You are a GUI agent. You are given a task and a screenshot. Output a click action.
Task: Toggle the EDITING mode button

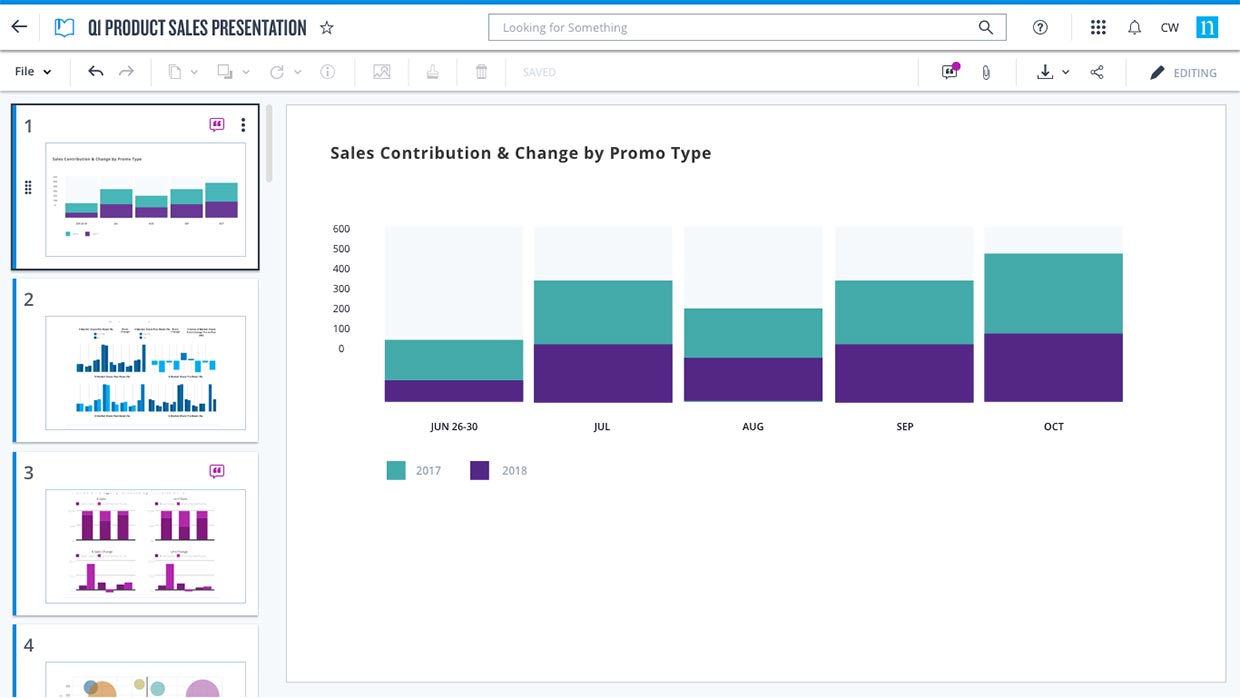(x=1183, y=72)
